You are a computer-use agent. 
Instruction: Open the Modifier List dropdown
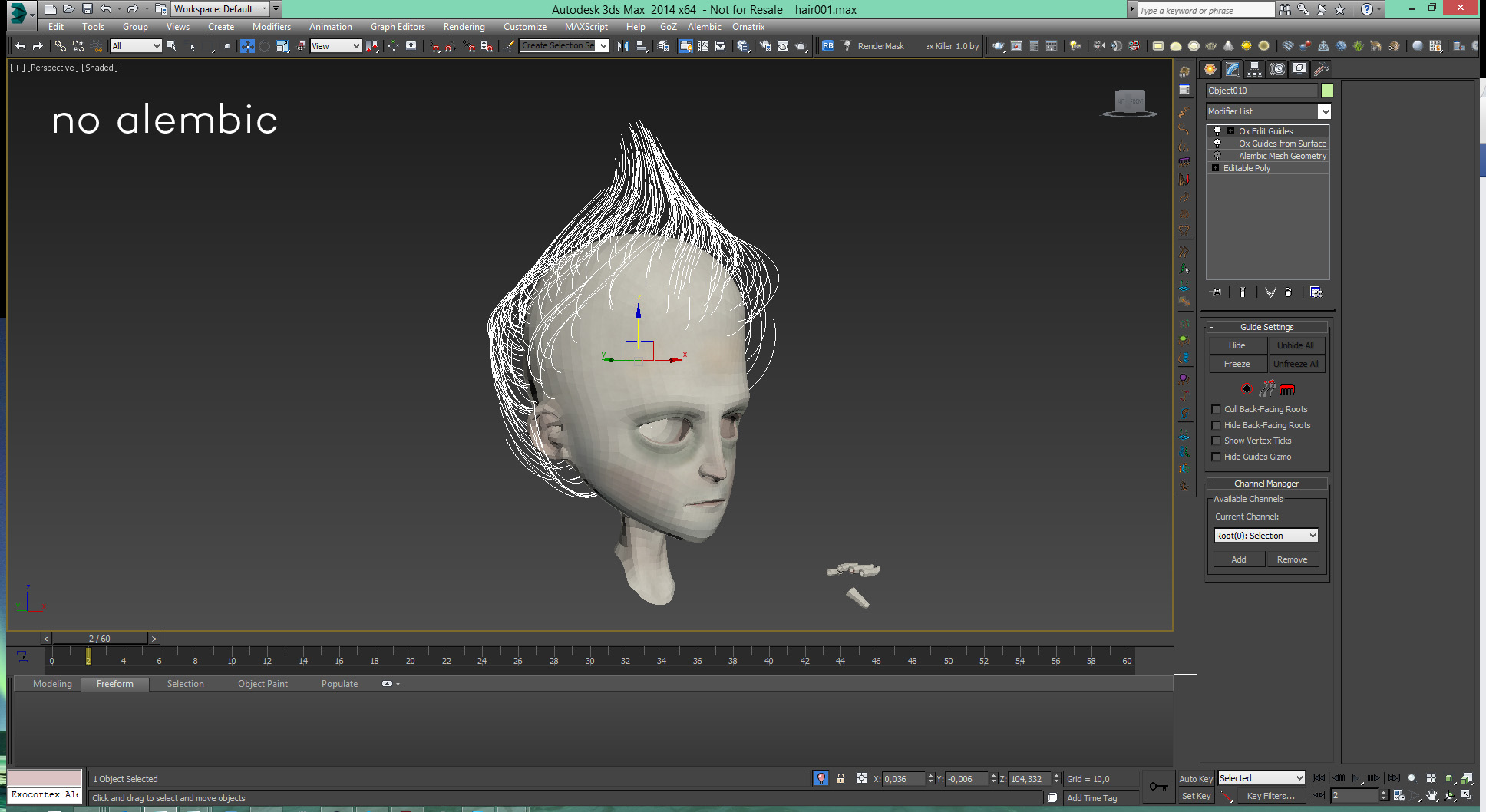pyautogui.click(x=1324, y=112)
